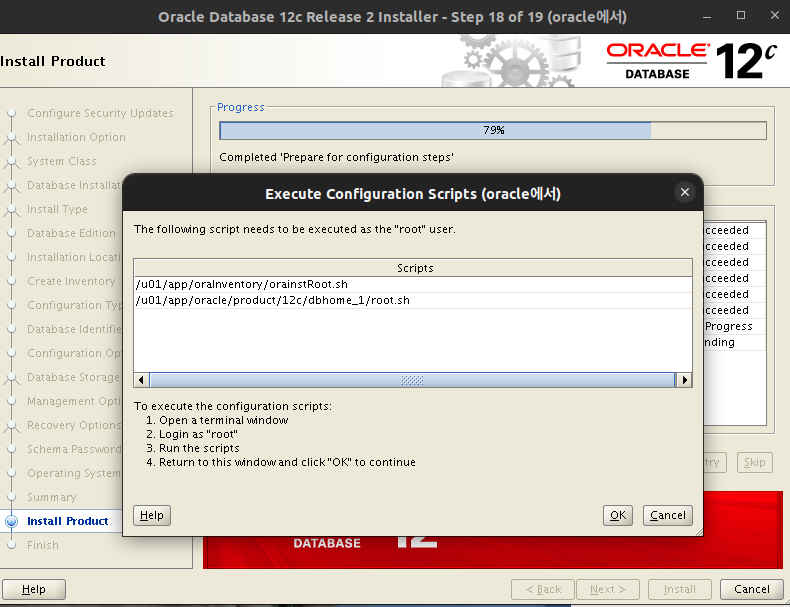Click the Oracle Database 12c logo
Viewport: 790px width, 607px height.
(691, 61)
